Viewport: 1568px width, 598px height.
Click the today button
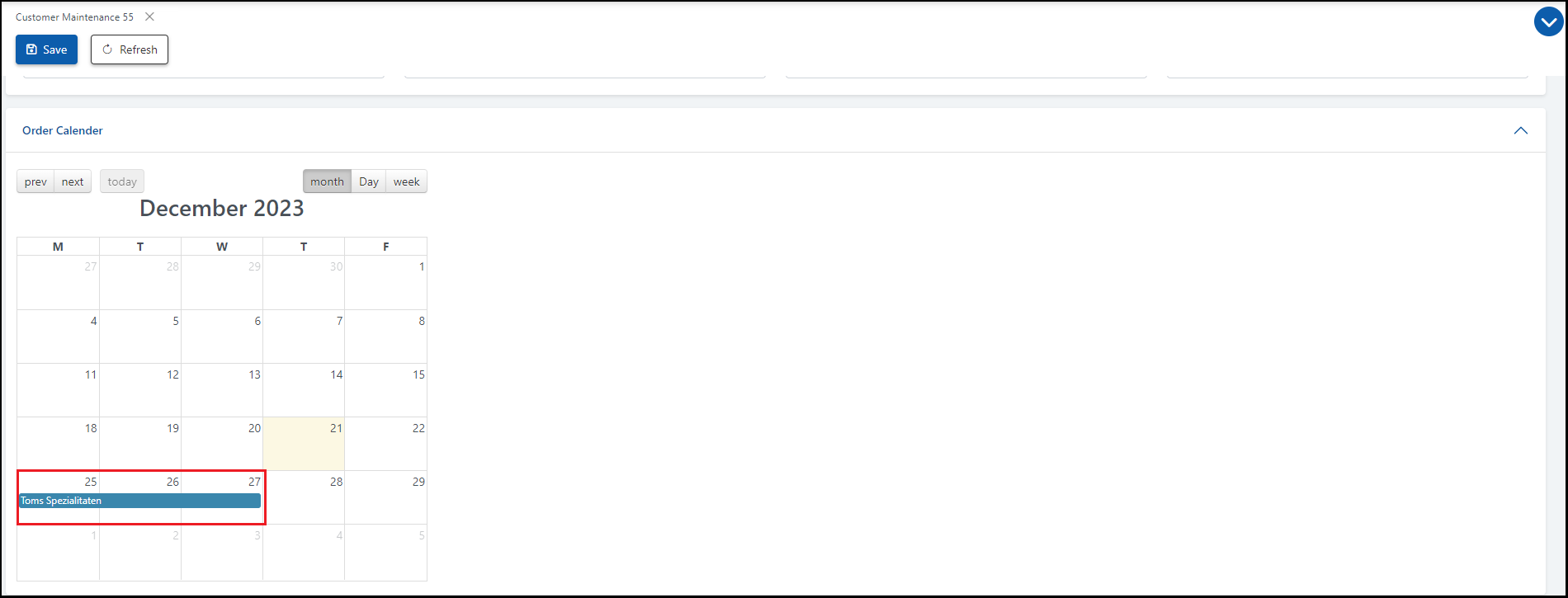(x=122, y=181)
